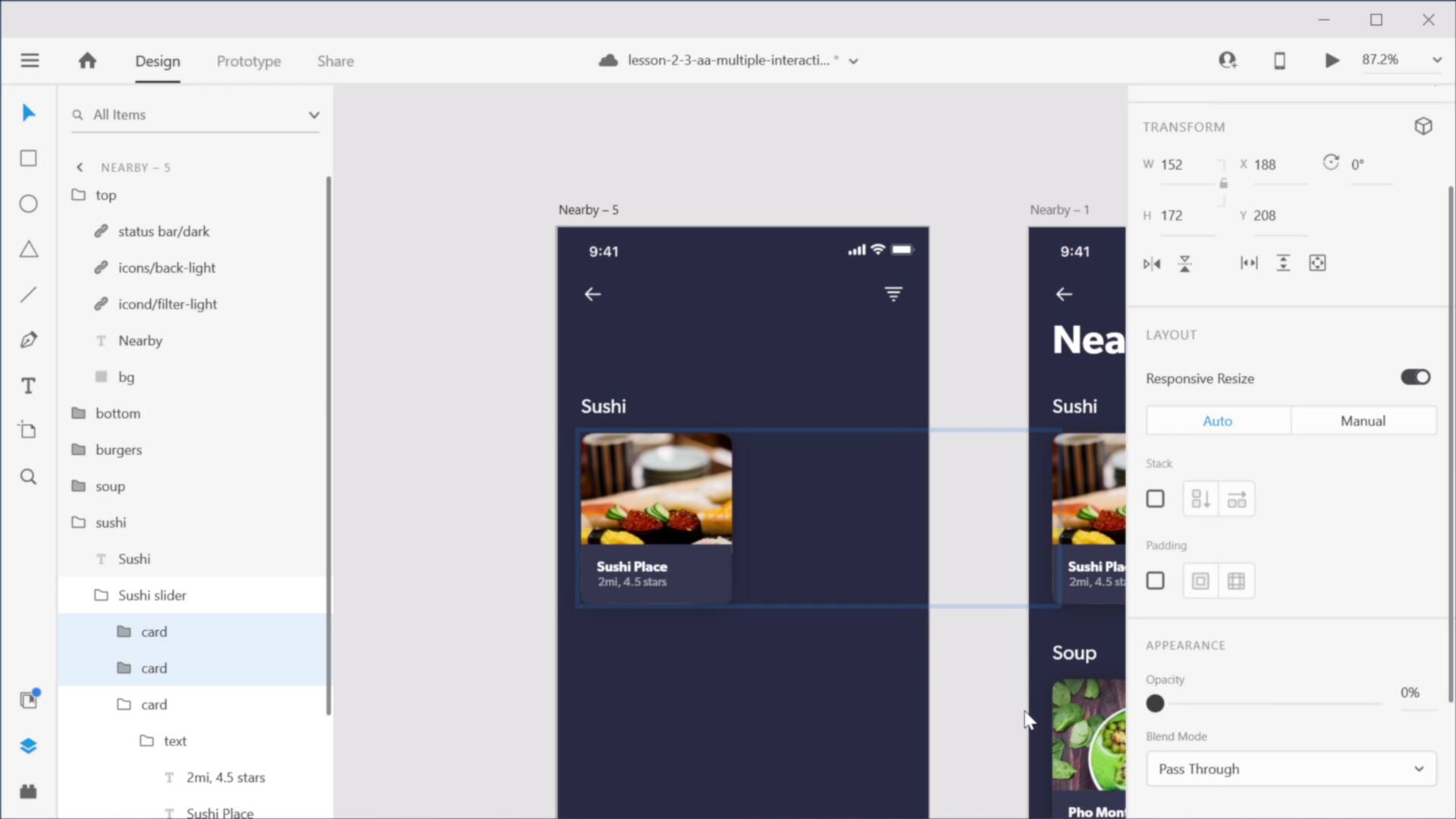
Task: Collapse the sushi group folder
Action: tap(78, 522)
